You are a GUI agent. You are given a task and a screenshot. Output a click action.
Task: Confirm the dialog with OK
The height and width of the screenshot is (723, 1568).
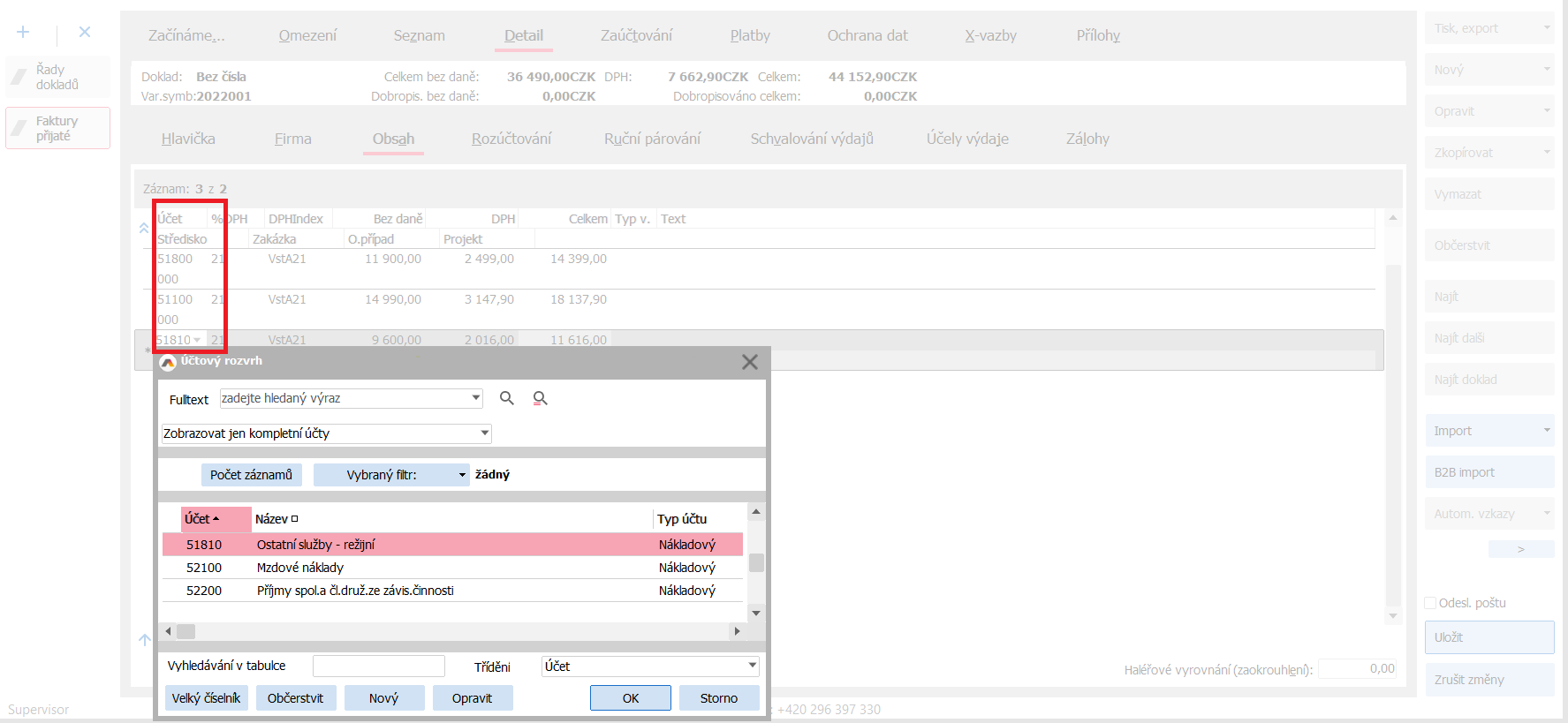[x=630, y=697]
